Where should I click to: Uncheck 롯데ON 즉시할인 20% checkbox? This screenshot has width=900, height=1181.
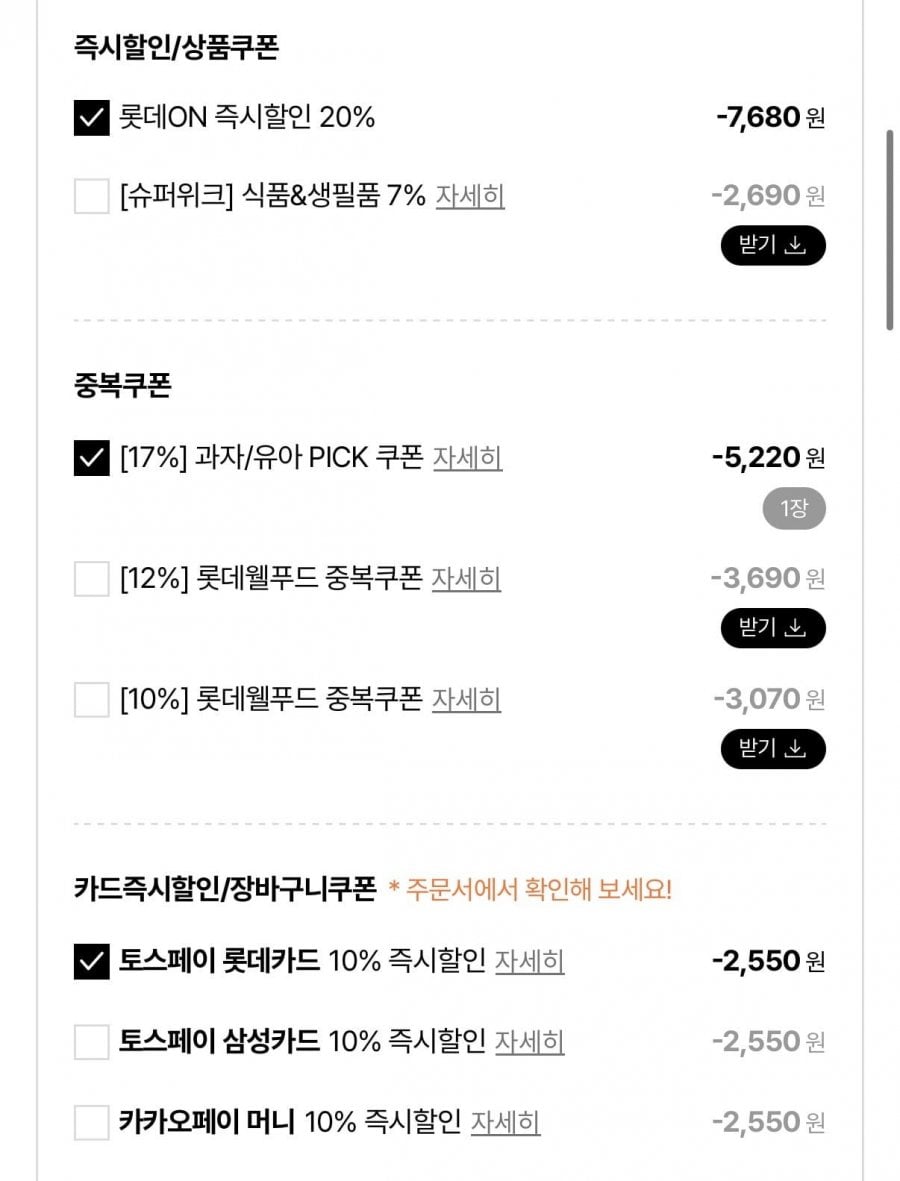(x=91, y=118)
